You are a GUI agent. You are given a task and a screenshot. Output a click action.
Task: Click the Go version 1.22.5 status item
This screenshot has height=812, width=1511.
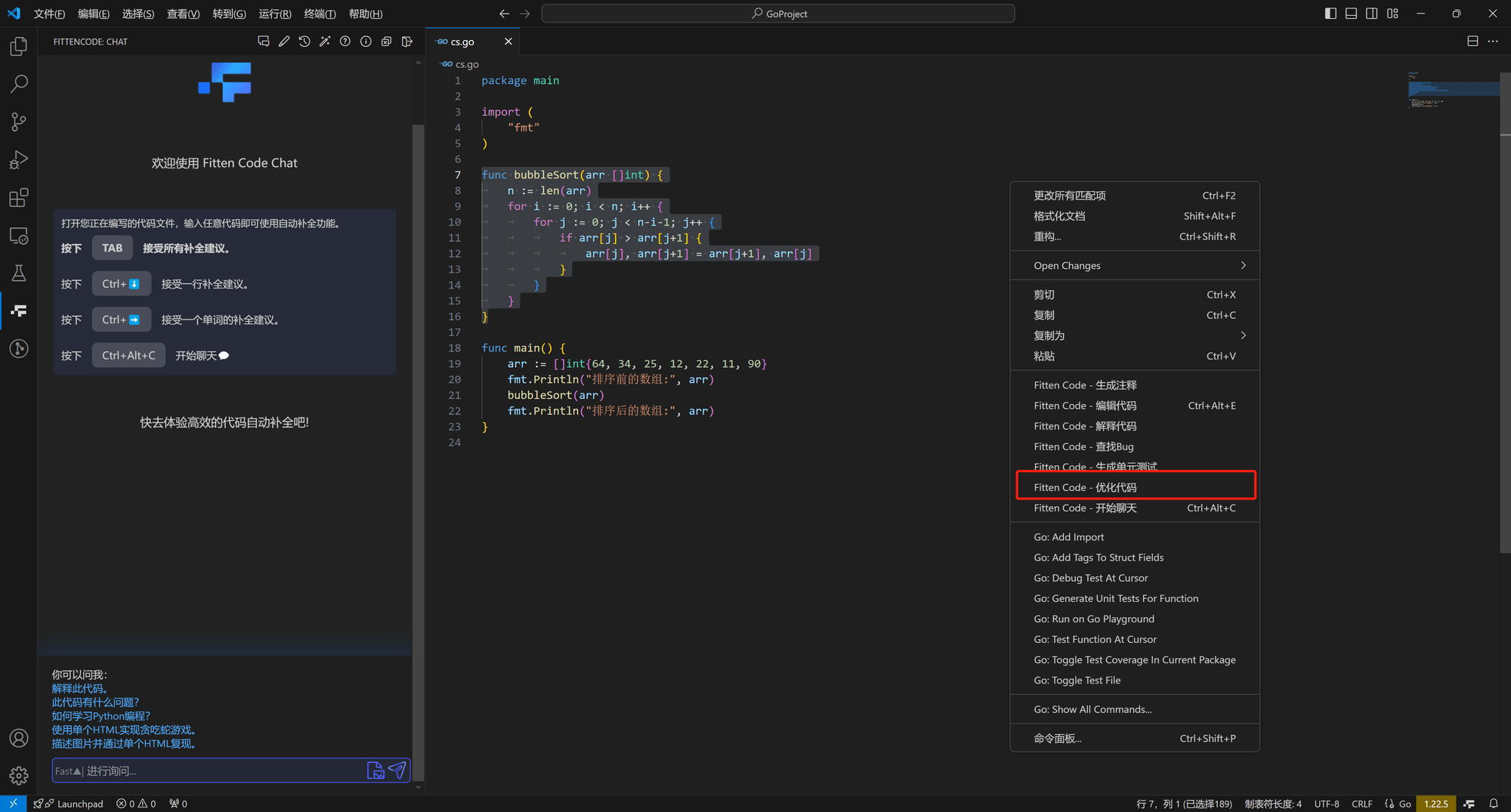click(x=1436, y=804)
